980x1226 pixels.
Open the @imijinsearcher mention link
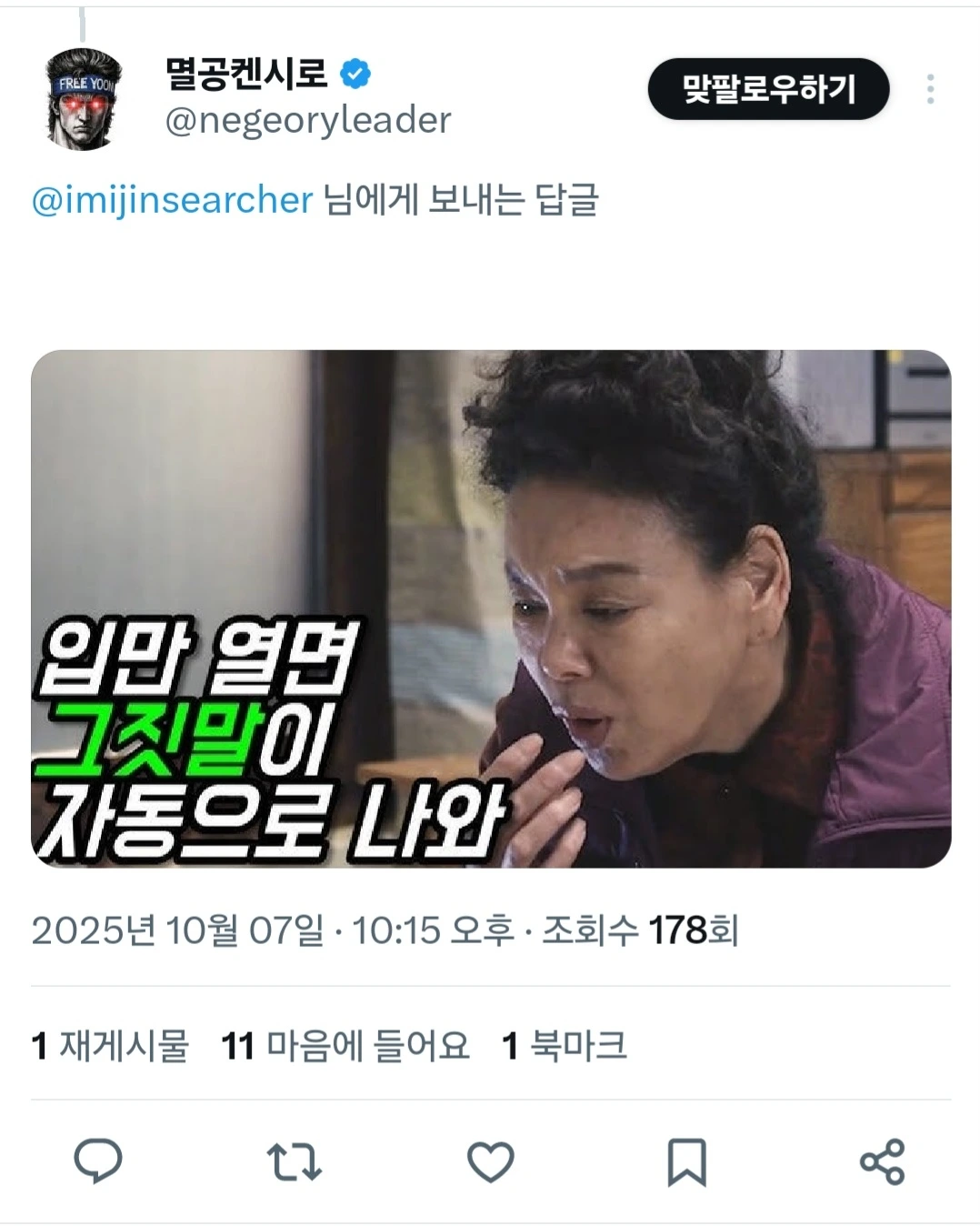(172, 199)
